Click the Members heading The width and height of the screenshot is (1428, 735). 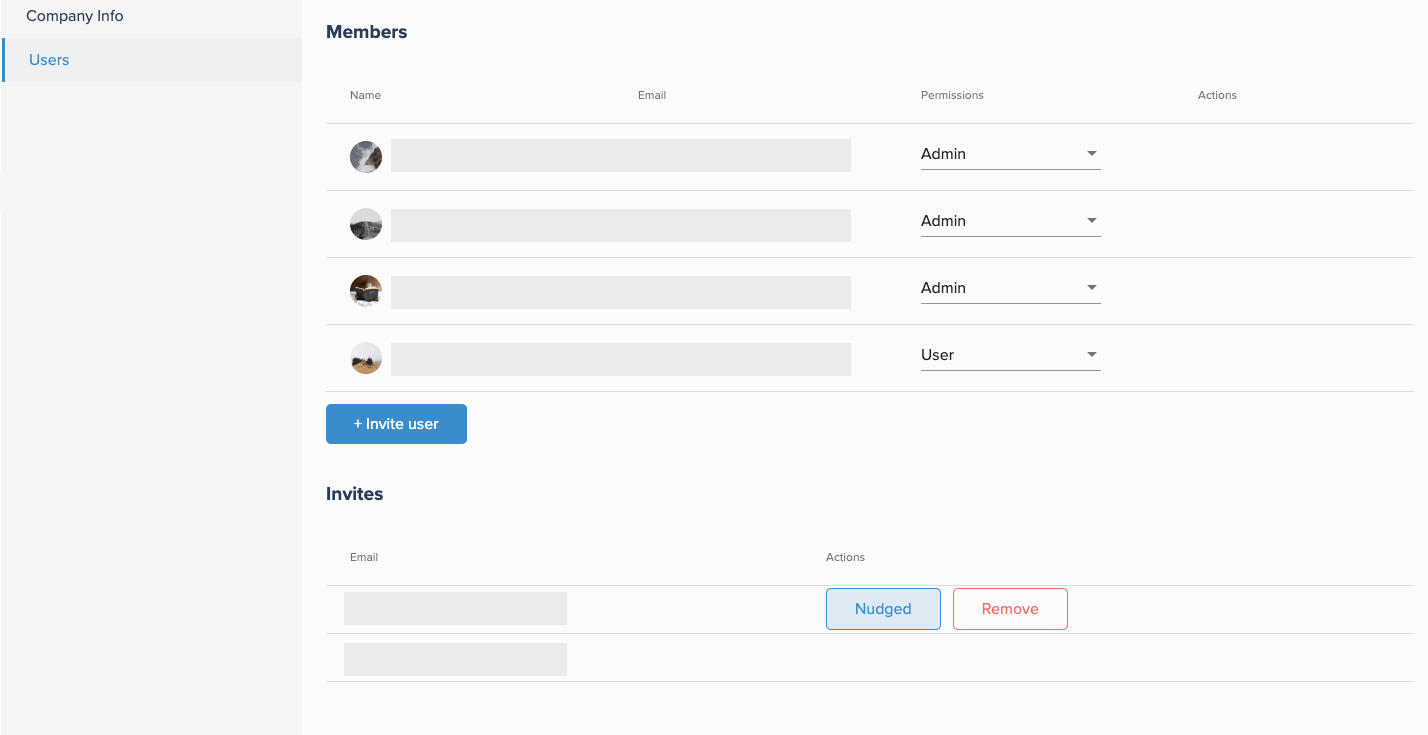(367, 32)
